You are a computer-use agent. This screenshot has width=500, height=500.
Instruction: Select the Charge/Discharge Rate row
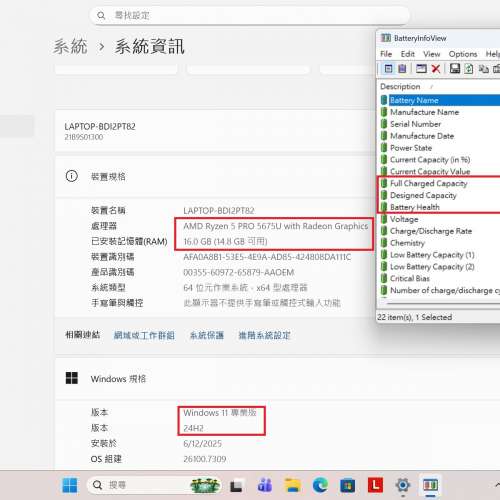[x=440, y=231]
